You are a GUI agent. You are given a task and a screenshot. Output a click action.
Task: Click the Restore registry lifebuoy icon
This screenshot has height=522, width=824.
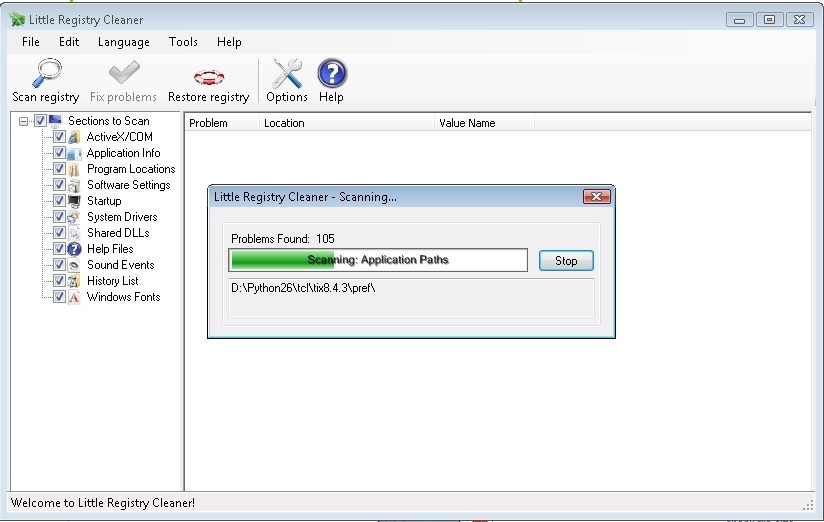tap(209, 77)
